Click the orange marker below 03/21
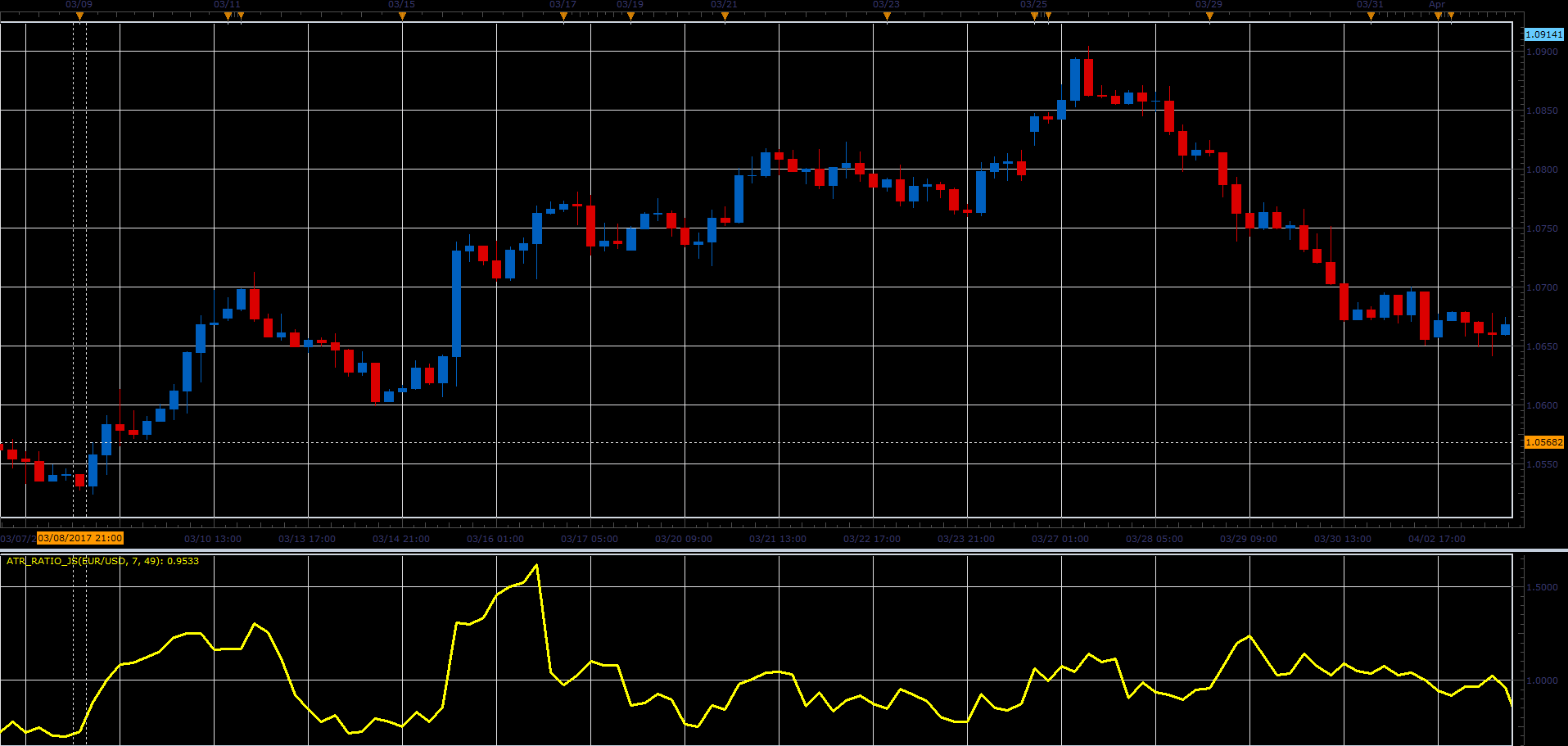This screenshot has height=746, width=1568. (x=725, y=16)
